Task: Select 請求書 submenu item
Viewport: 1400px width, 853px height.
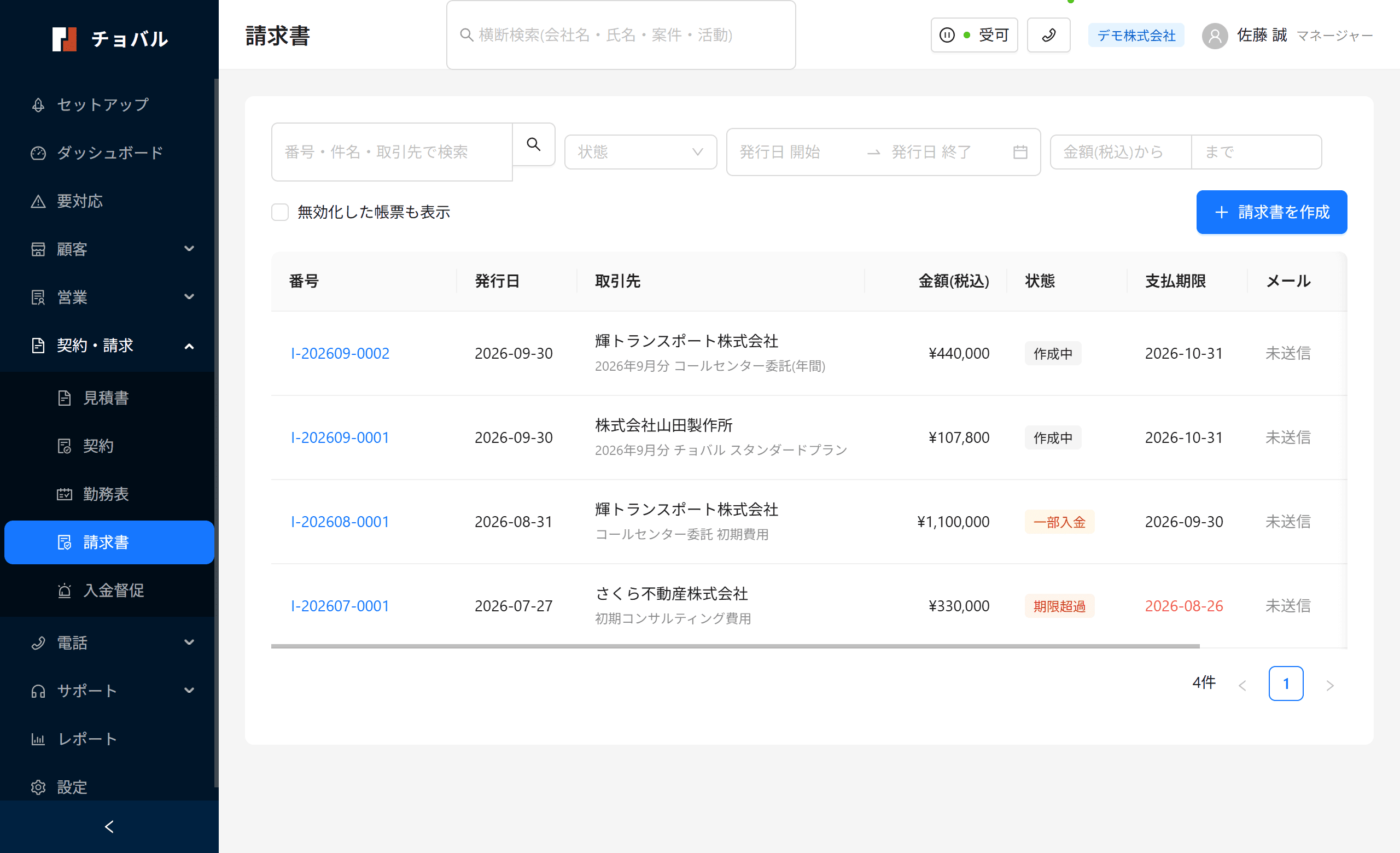Action: click(109, 542)
